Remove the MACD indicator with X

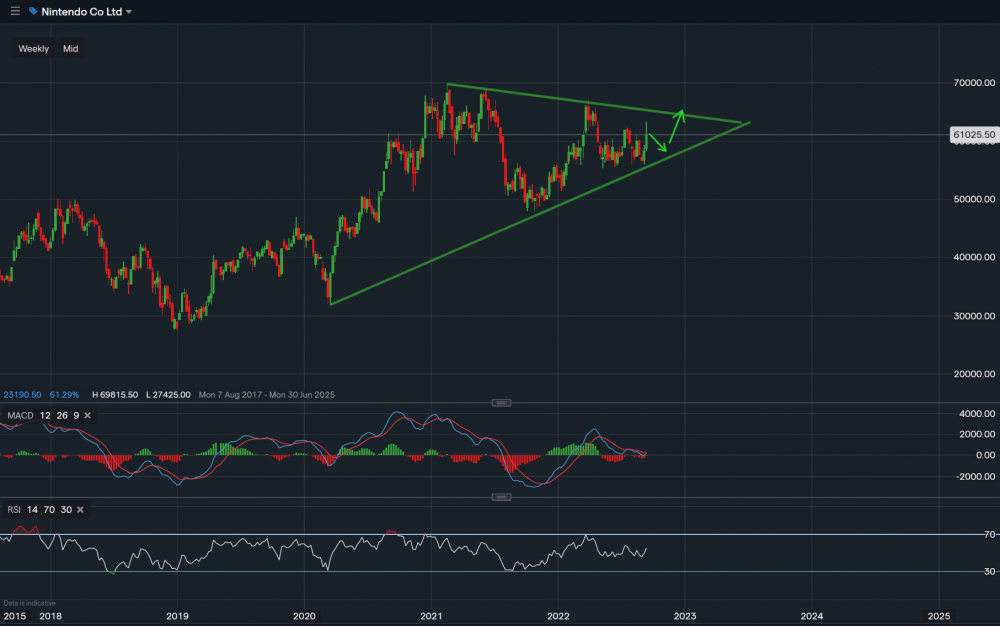pyautogui.click(x=87, y=415)
